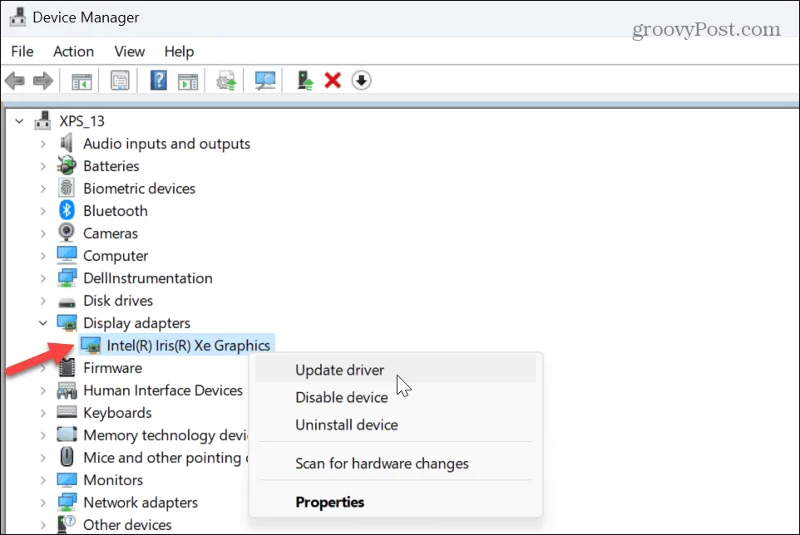Select the XPS_13 root label
800x535 pixels.
click(x=82, y=121)
